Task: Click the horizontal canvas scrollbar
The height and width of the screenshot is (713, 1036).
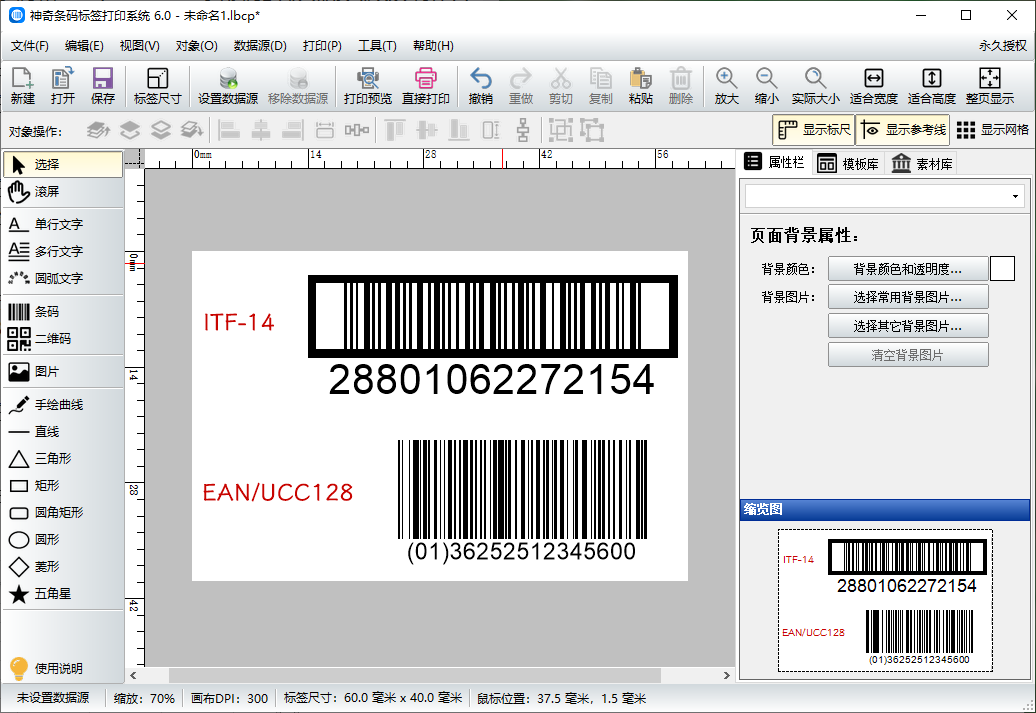Action: click(415, 675)
